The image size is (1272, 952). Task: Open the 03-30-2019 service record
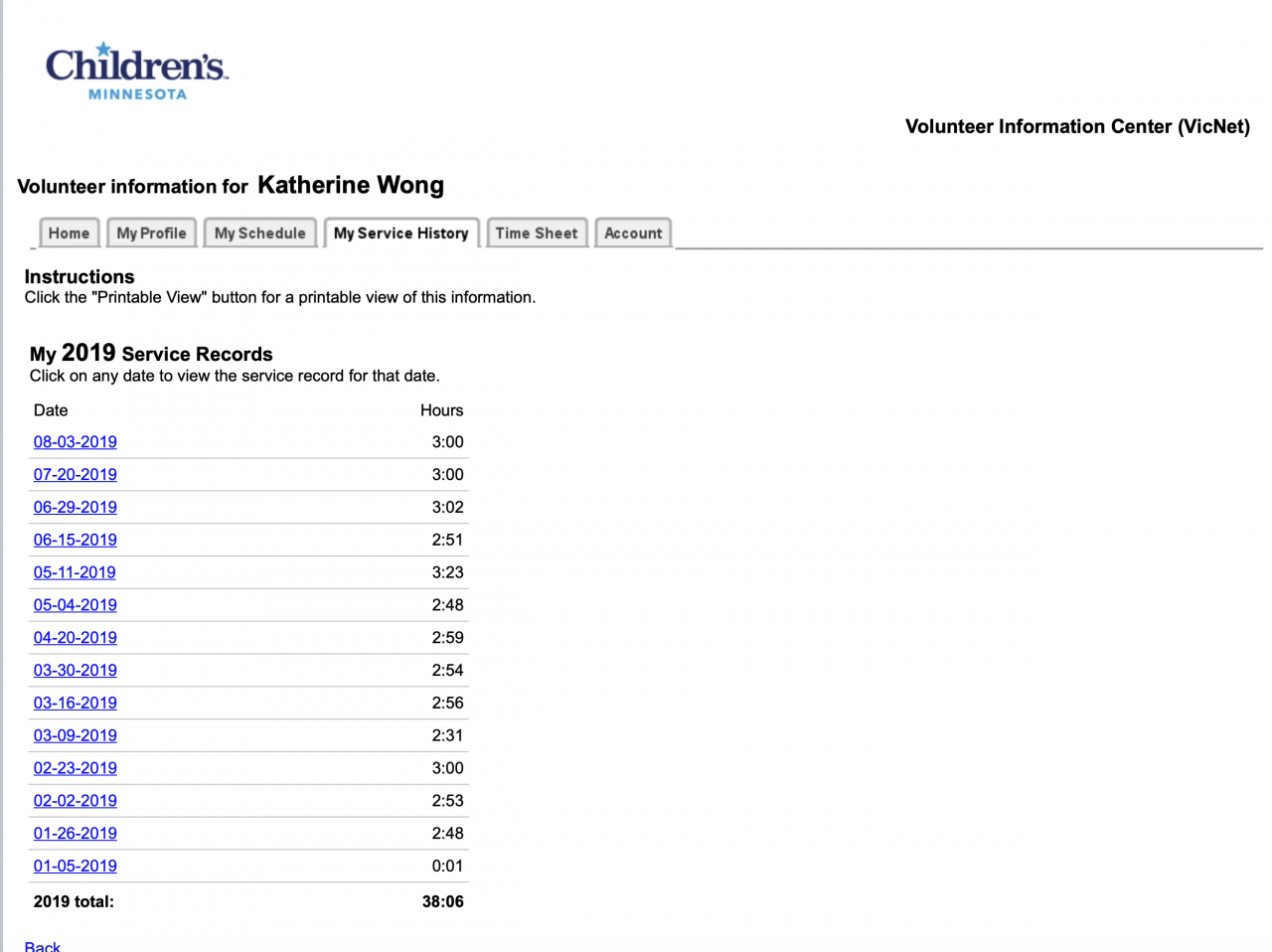(76, 671)
